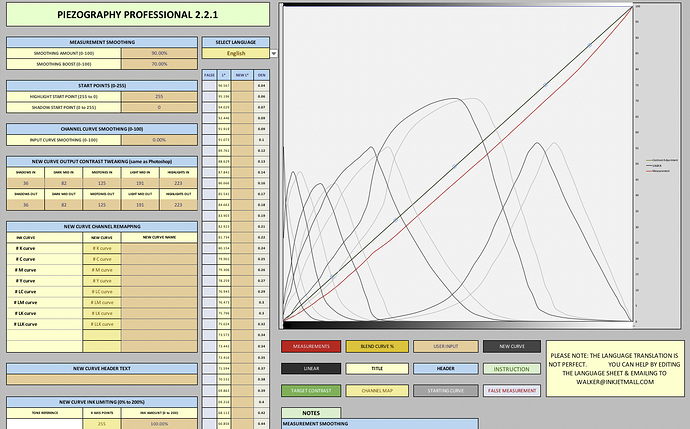Click the dark NEW CURVE legend box
Image resolution: width=690 pixels, height=429 pixels.
(512, 346)
